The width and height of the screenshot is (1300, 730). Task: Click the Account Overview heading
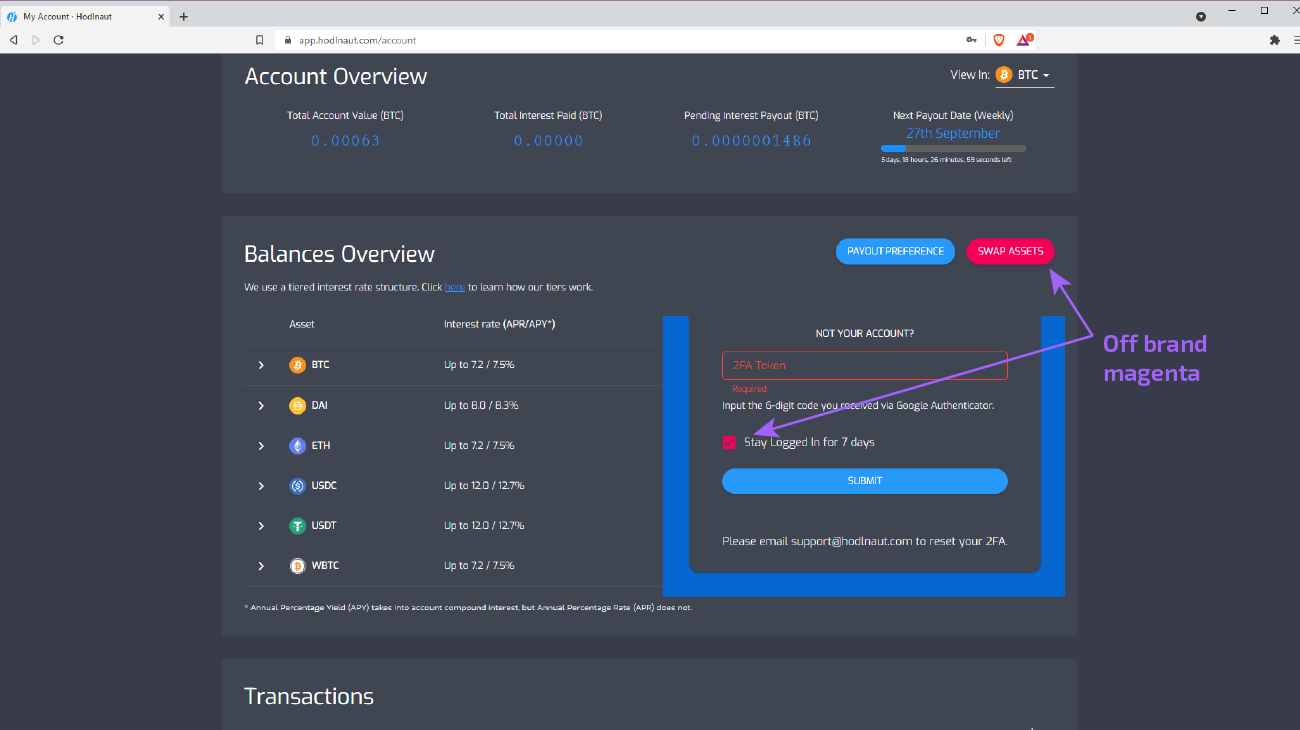pos(336,77)
